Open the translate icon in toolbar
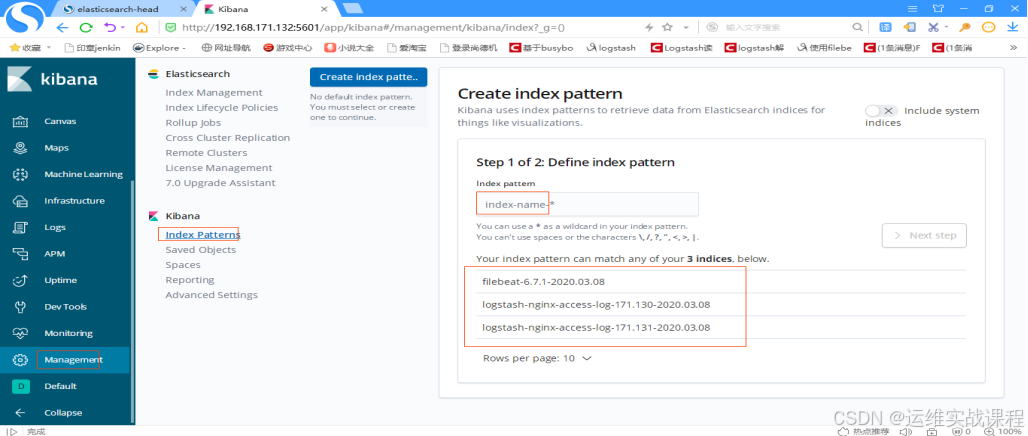The image size is (1028, 436). (x=885, y=28)
